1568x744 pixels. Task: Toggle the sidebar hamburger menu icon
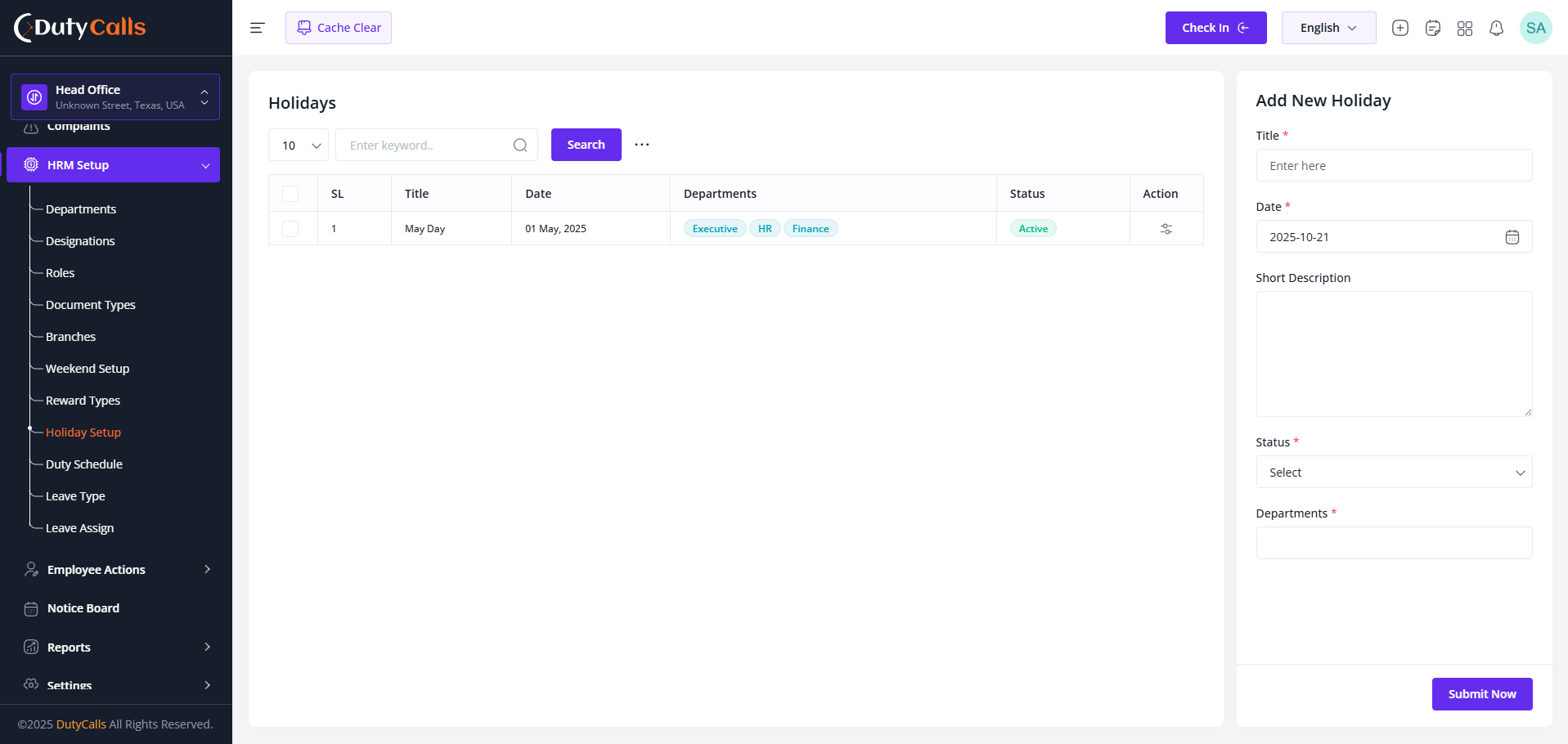[x=257, y=28]
